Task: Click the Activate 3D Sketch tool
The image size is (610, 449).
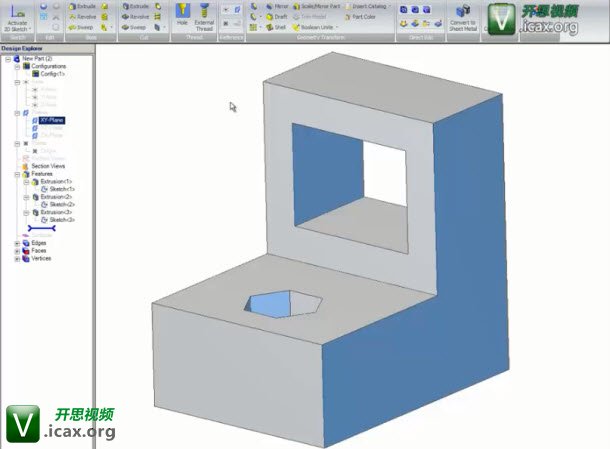Action: tap(17, 16)
